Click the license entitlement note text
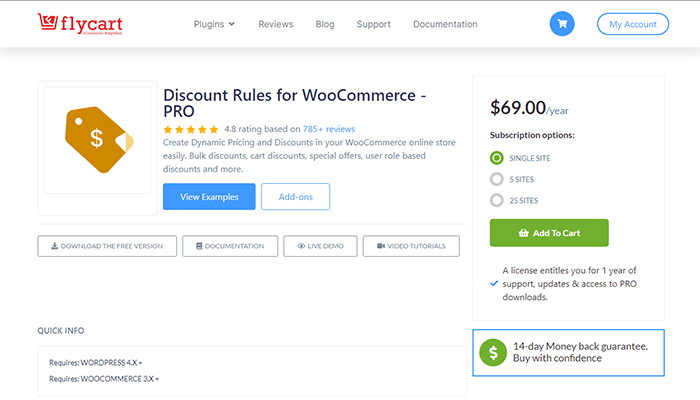The width and height of the screenshot is (700, 400). (x=569, y=283)
